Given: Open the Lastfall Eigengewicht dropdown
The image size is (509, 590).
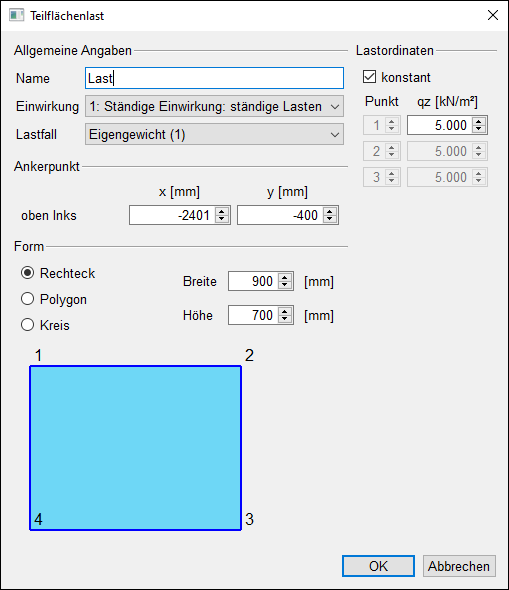Looking at the screenshot, I should 214,134.
